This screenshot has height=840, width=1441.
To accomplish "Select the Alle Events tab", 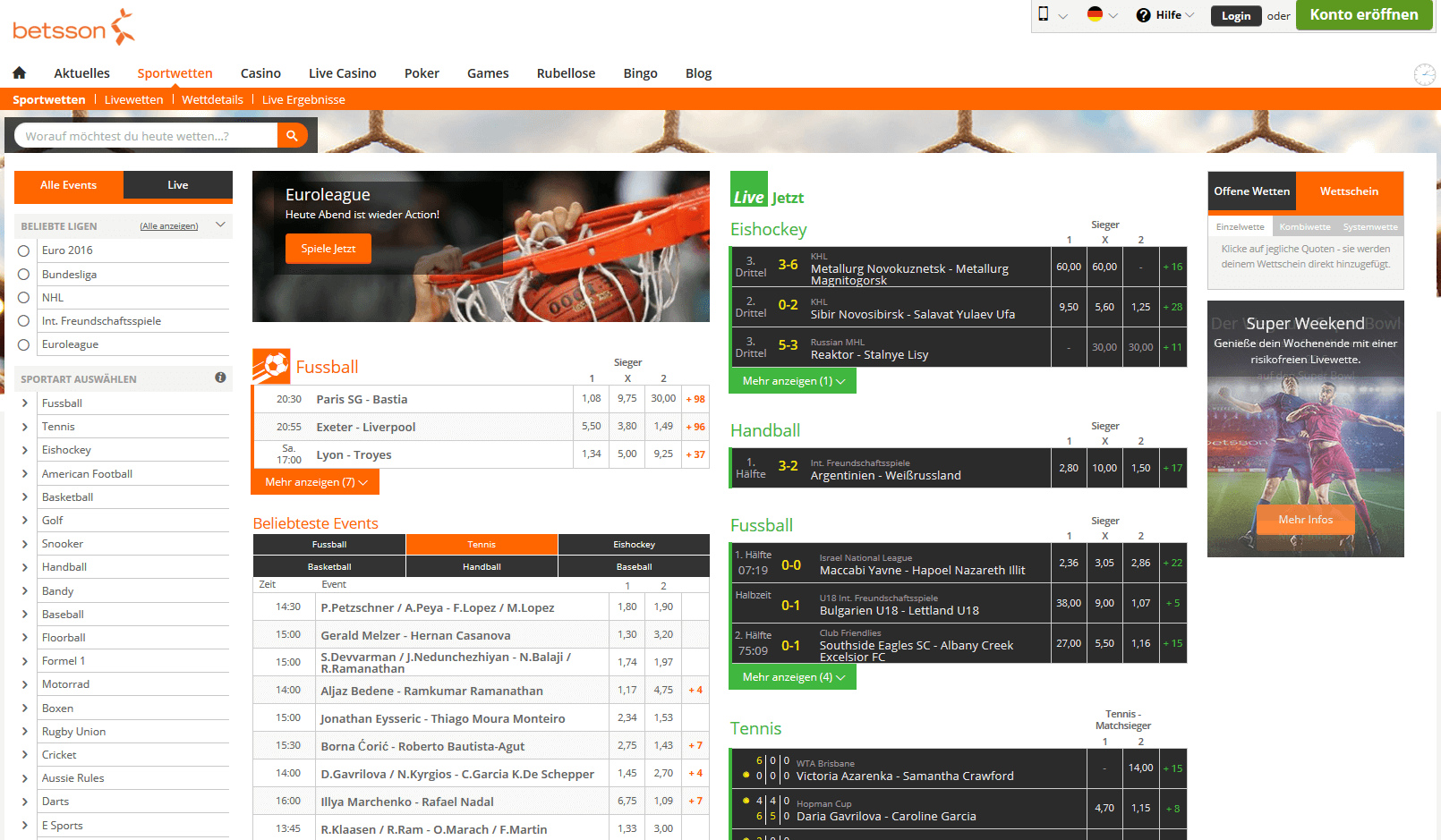I will 69,185.
